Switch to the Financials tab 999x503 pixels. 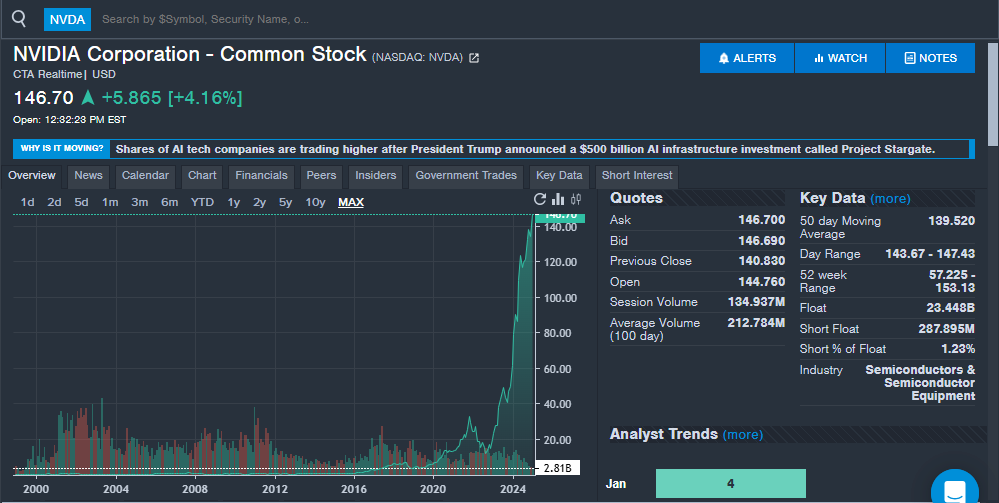tap(261, 176)
